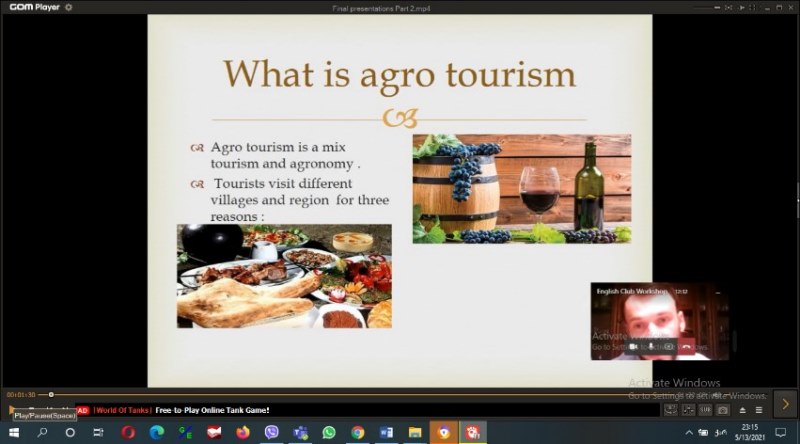Viewport: 800px width, 444px height.
Task: Click the network tray icon
Action: coord(703,433)
